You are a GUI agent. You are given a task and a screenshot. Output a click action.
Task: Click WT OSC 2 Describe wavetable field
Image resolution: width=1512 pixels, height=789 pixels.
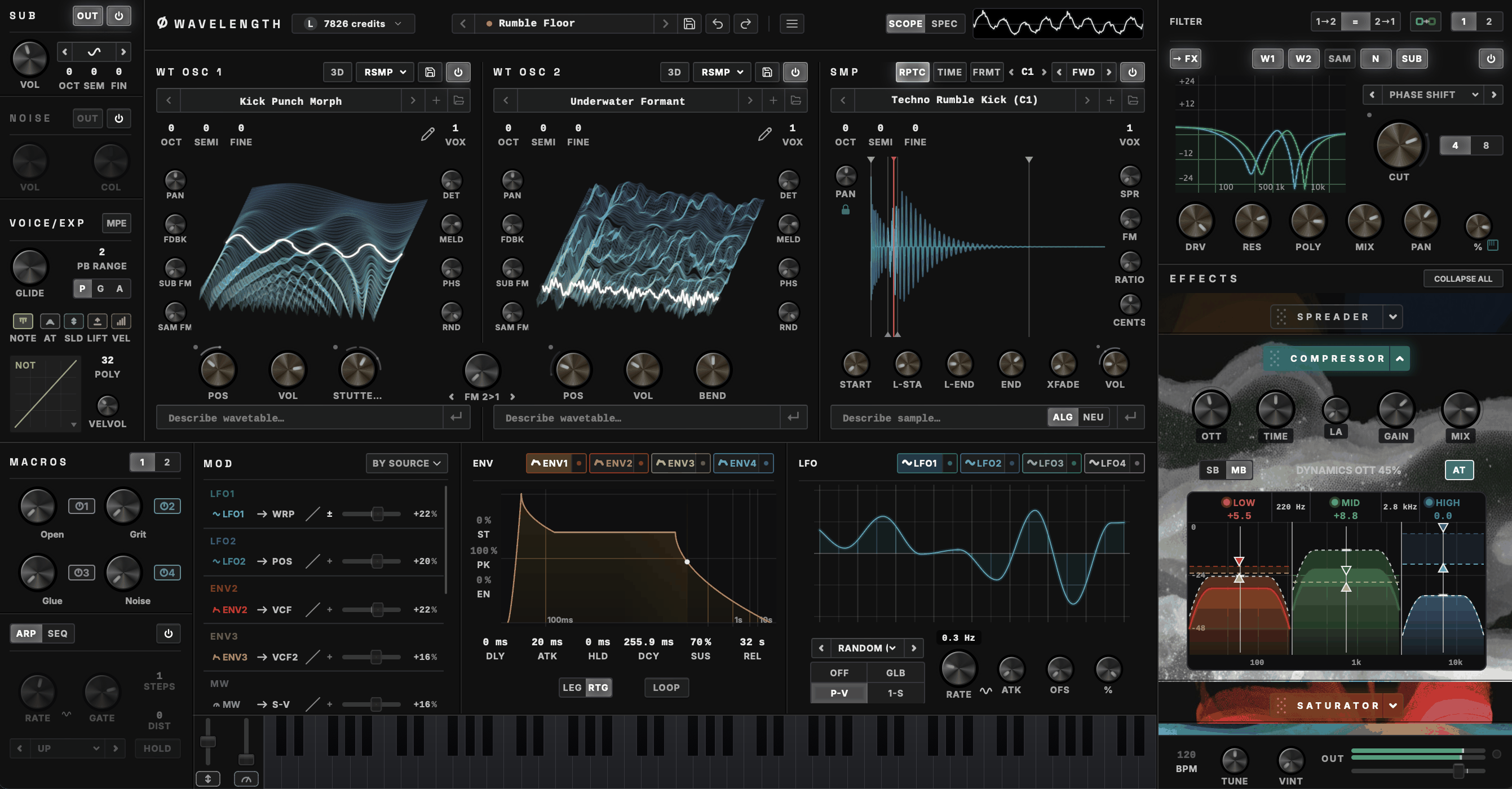[x=637, y=418]
